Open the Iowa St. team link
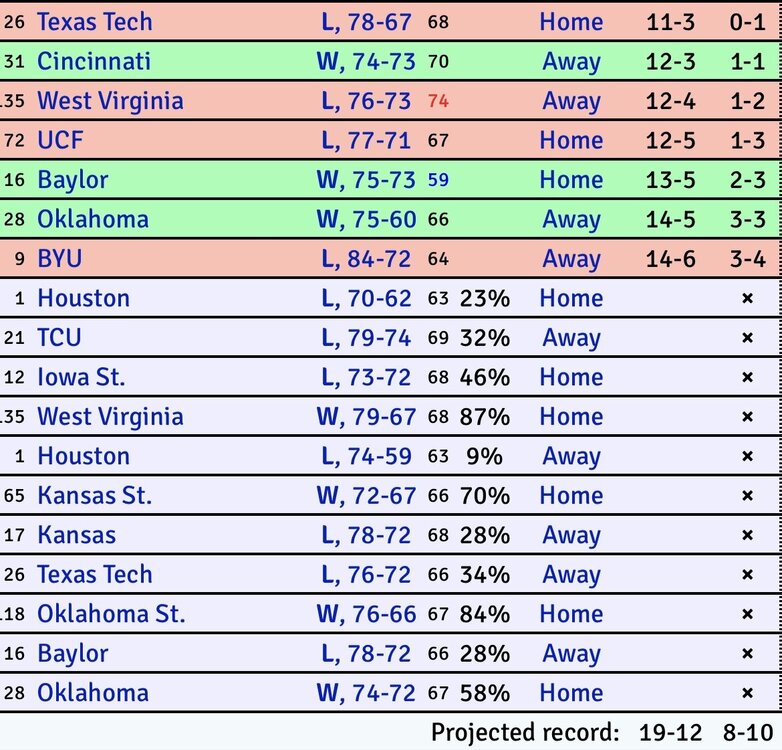 81,377
